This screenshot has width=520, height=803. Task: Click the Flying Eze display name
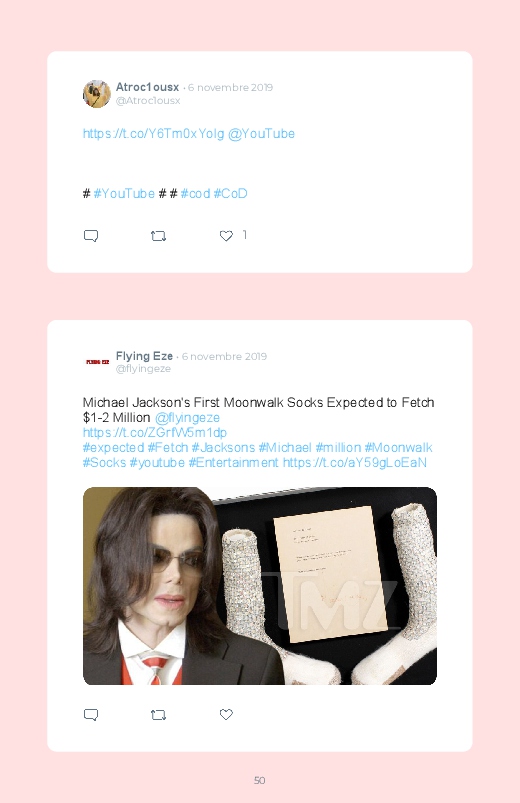click(144, 356)
